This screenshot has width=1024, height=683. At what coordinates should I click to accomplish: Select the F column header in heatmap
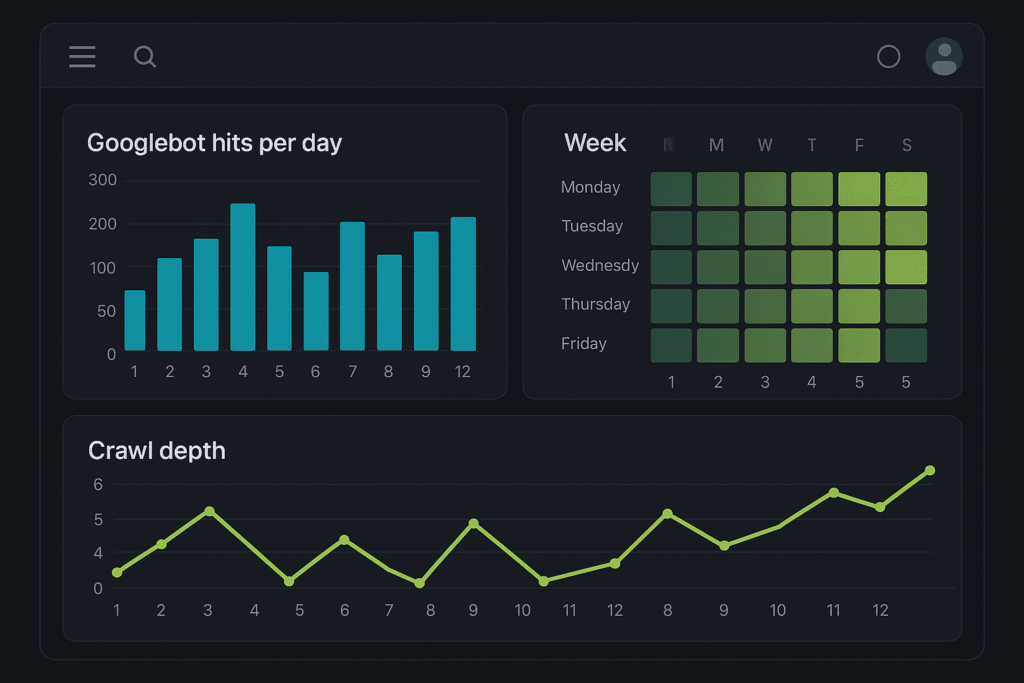(859, 145)
